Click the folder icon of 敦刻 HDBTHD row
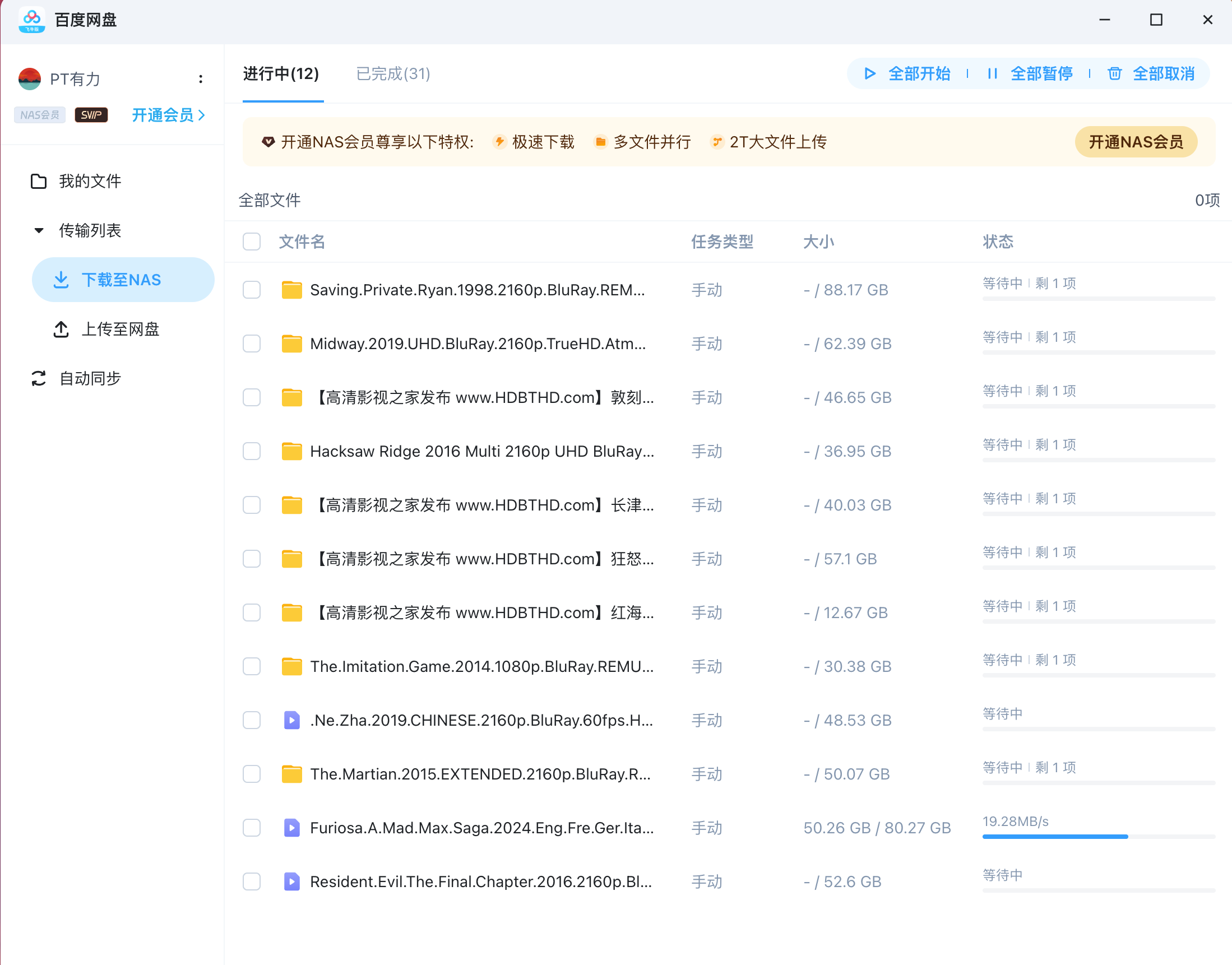This screenshot has width=1232, height=965. [x=291, y=397]
